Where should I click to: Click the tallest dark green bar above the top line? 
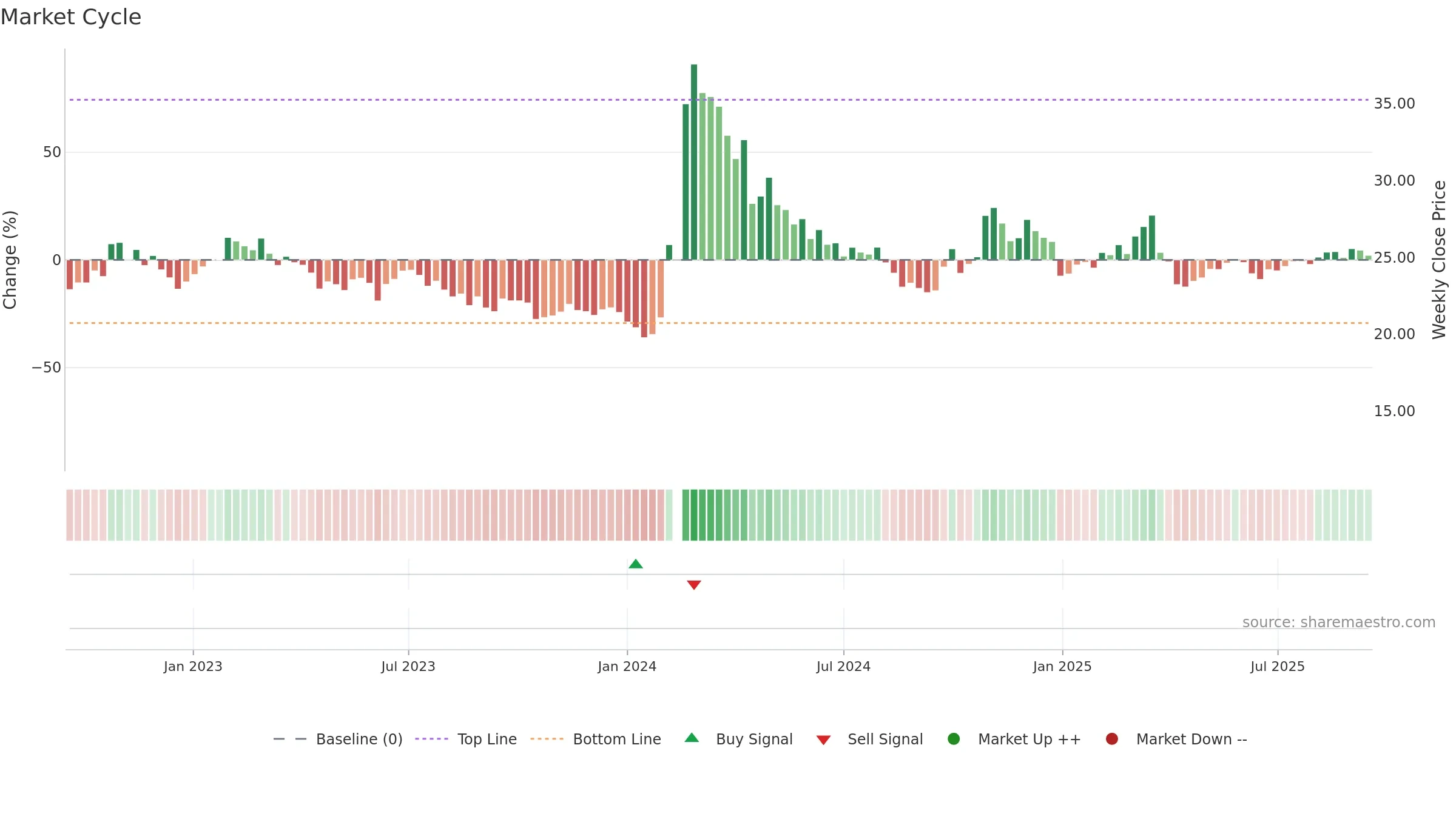coord(694,162)
